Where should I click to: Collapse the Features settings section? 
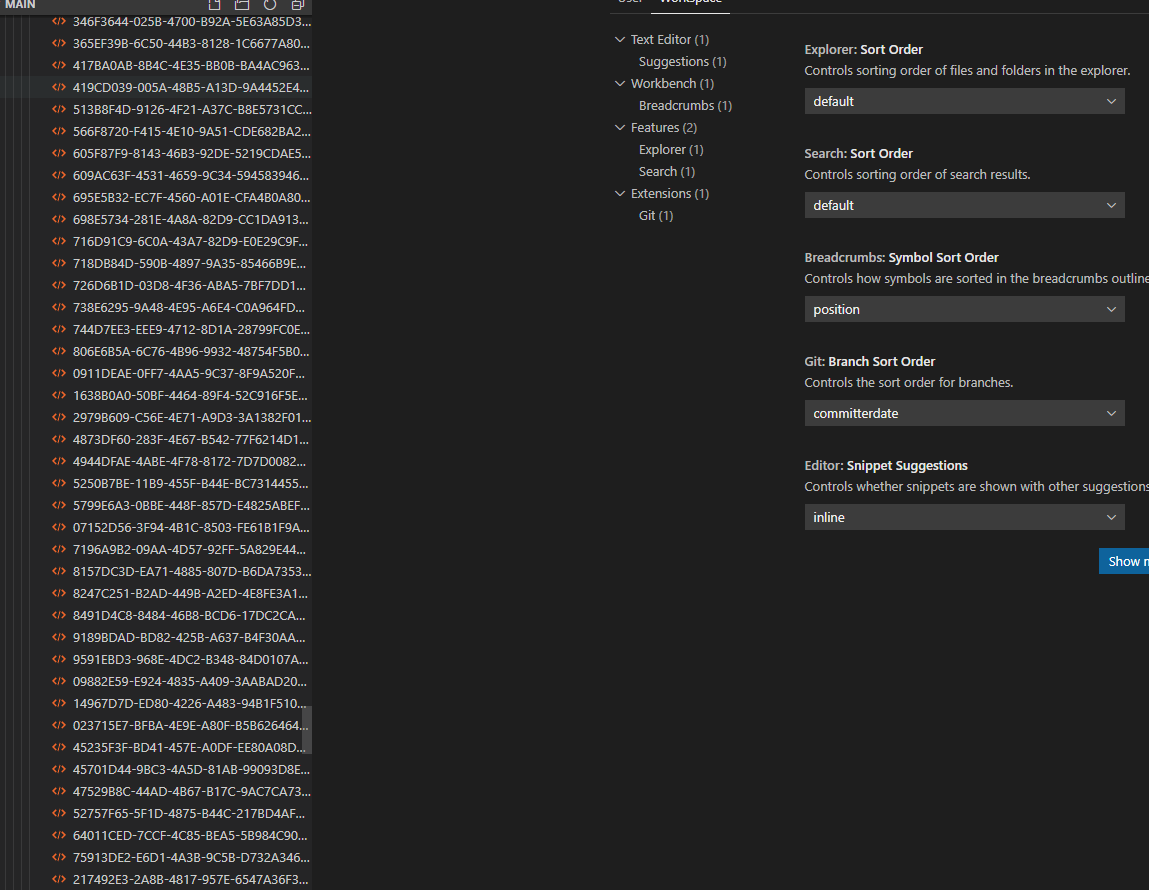click(x=620, y=127)
